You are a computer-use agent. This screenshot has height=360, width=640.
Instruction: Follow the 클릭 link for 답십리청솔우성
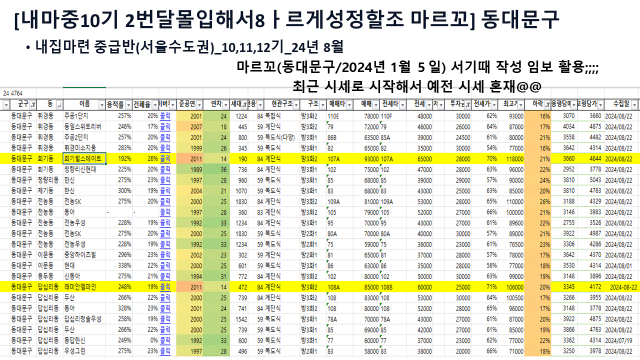tap(165, 319)
